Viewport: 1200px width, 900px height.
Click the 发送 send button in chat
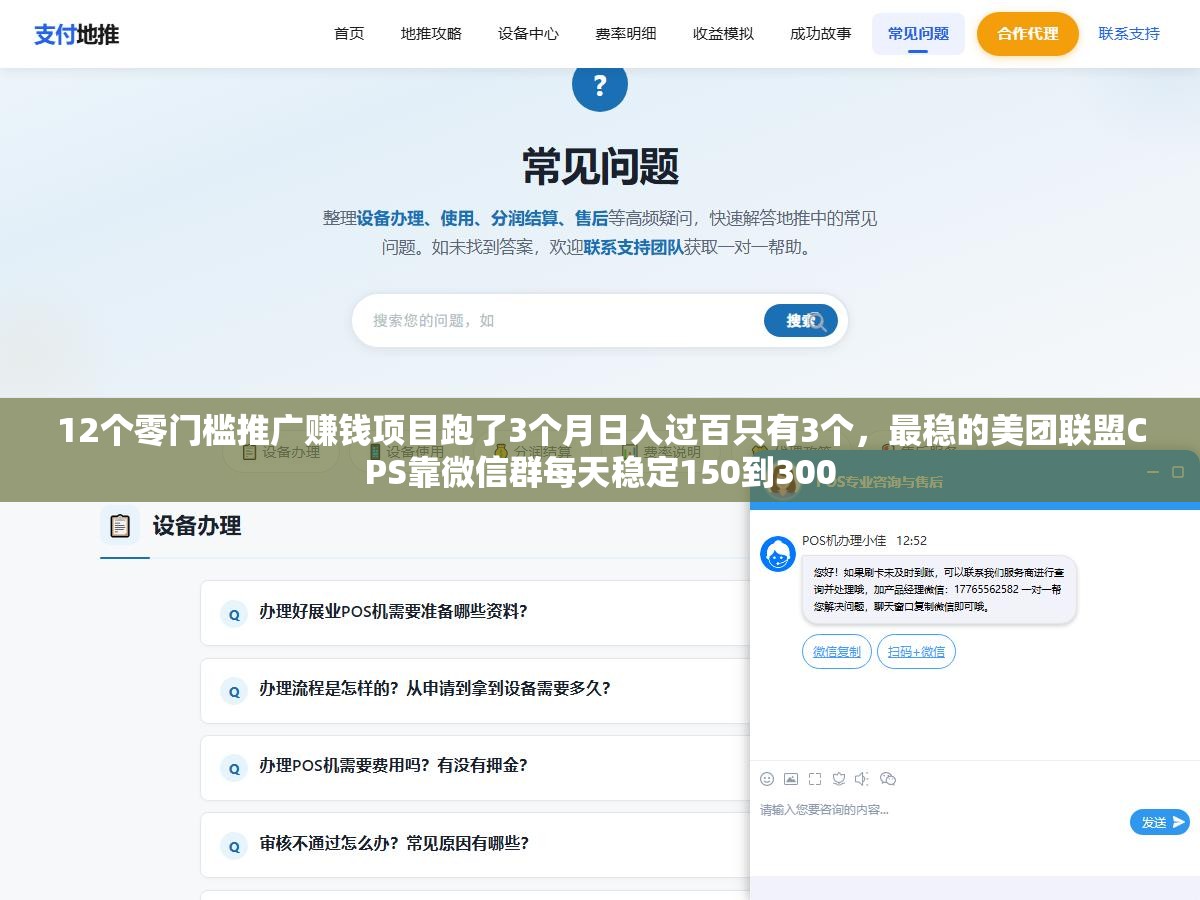point(1160,822)
